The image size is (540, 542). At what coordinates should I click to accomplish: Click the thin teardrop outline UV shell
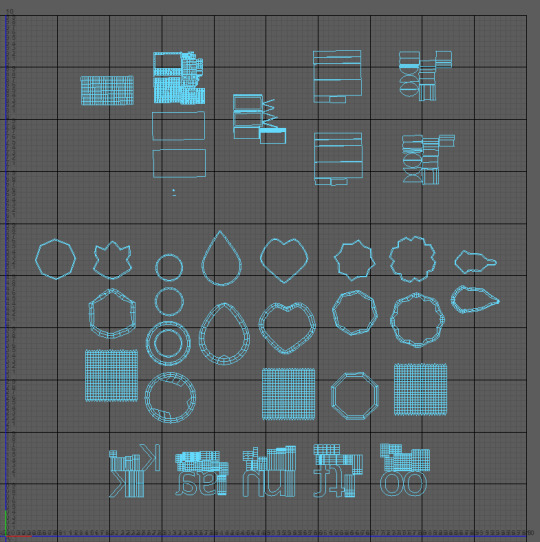(221, 258)
